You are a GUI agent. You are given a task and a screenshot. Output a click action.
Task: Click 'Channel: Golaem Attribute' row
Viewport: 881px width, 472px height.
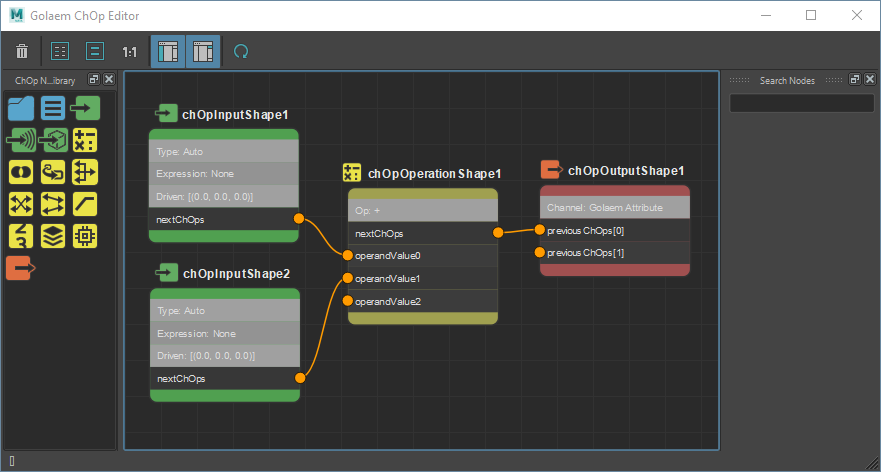coord(615,207)
